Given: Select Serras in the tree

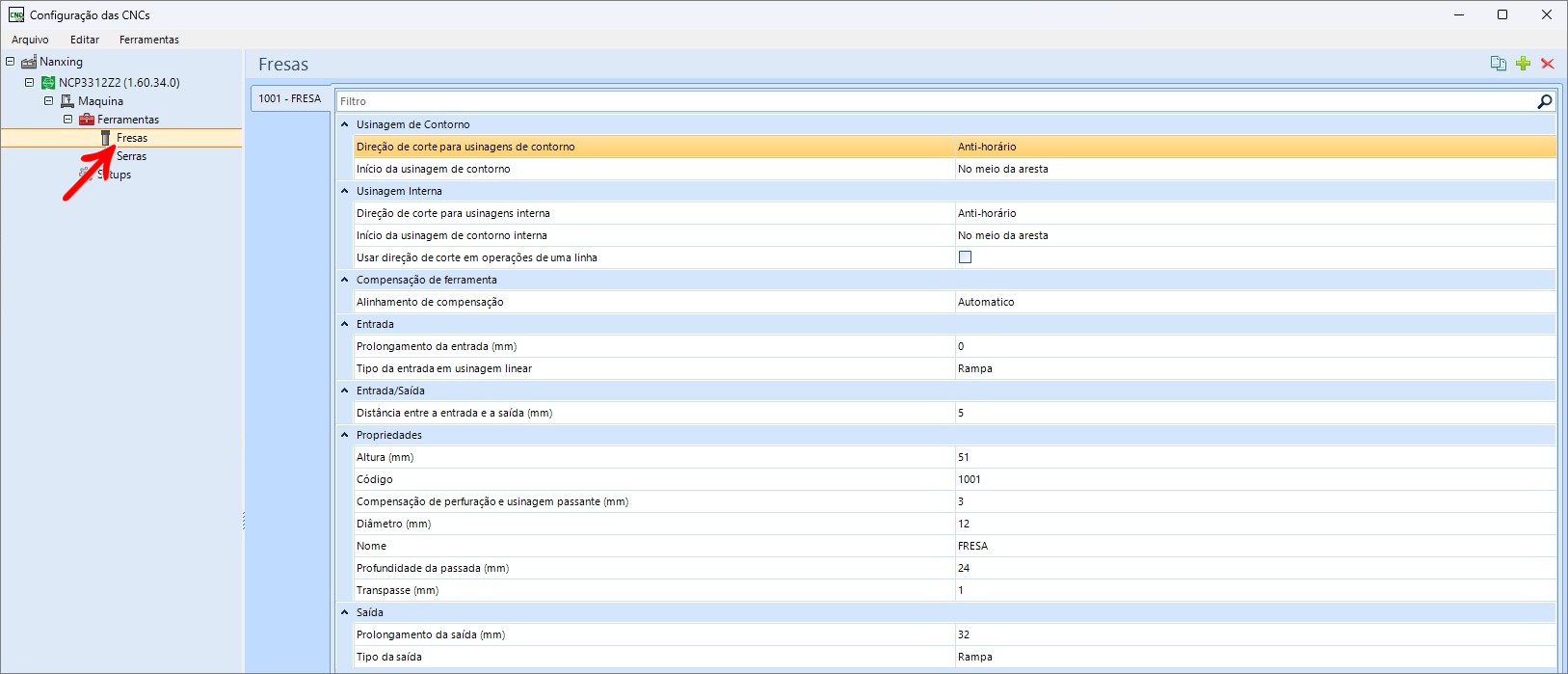Looking at the screenshot, I should tap(132, 156).
